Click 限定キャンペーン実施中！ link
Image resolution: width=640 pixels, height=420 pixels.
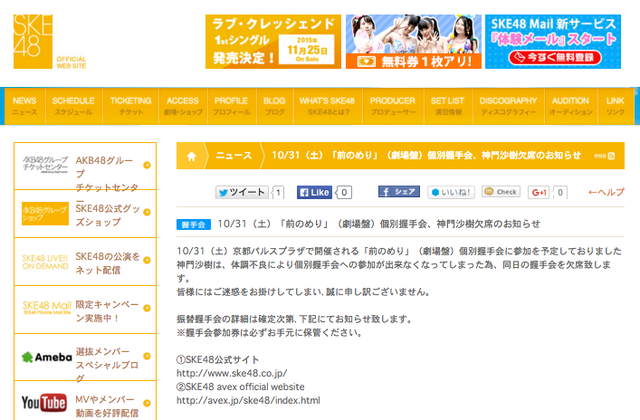(107, 311)
